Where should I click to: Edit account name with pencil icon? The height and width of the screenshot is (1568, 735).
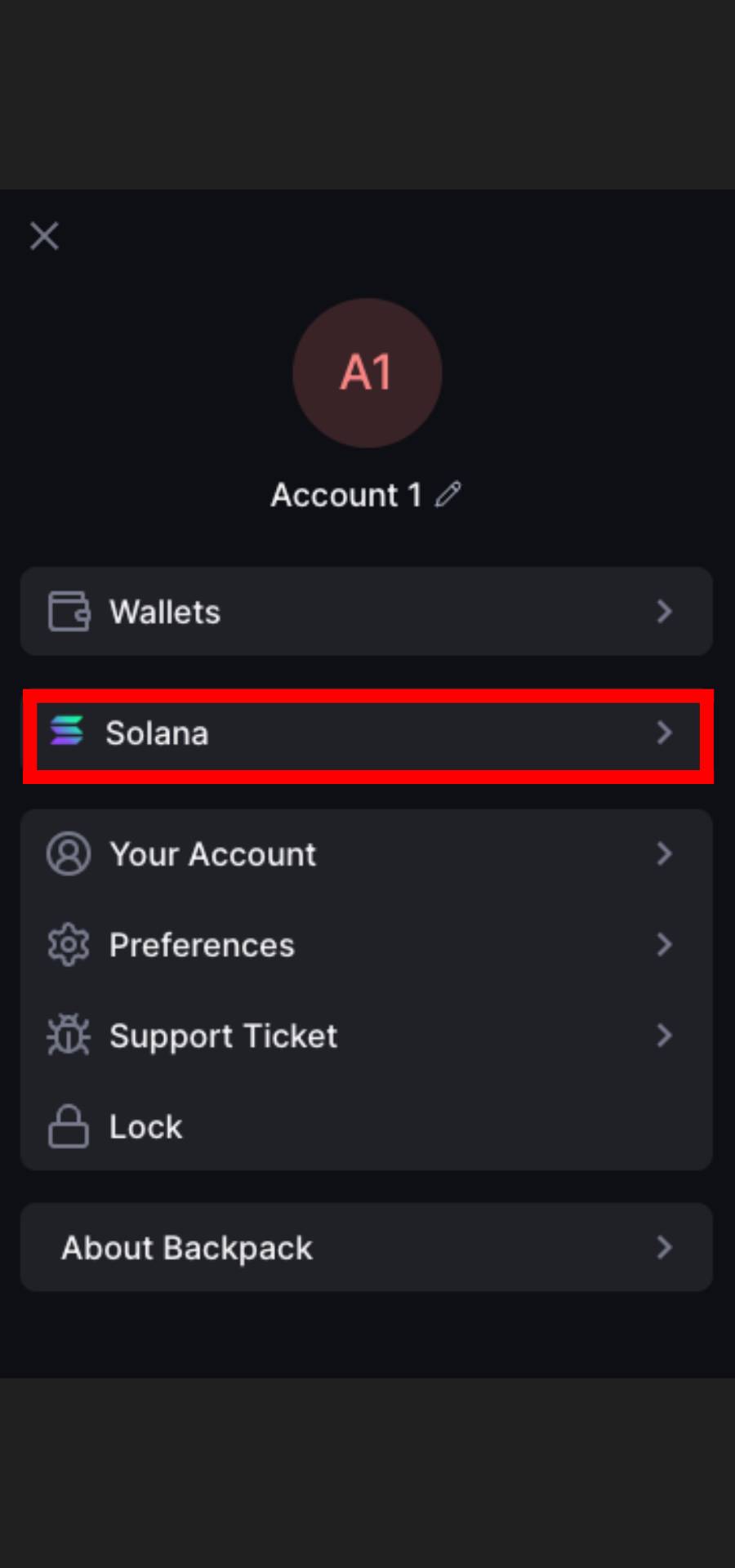[x=448, y=494]
